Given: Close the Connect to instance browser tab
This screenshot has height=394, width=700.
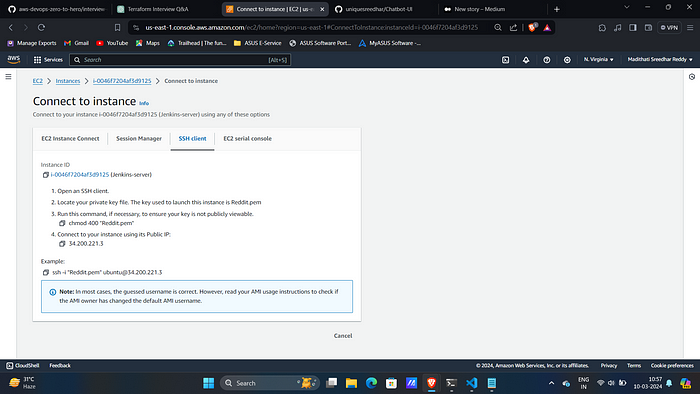Looking at the screenshot, I should [x=322, y=9].
